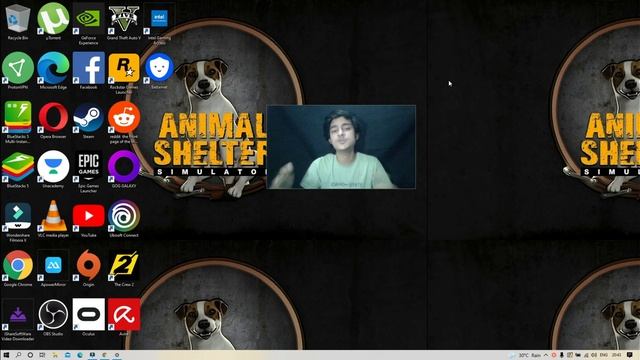The width and height of the screenshot is (640, 360).
Task: Select the Intel Gaming Access shortcut
Action: tap(159, 24)
